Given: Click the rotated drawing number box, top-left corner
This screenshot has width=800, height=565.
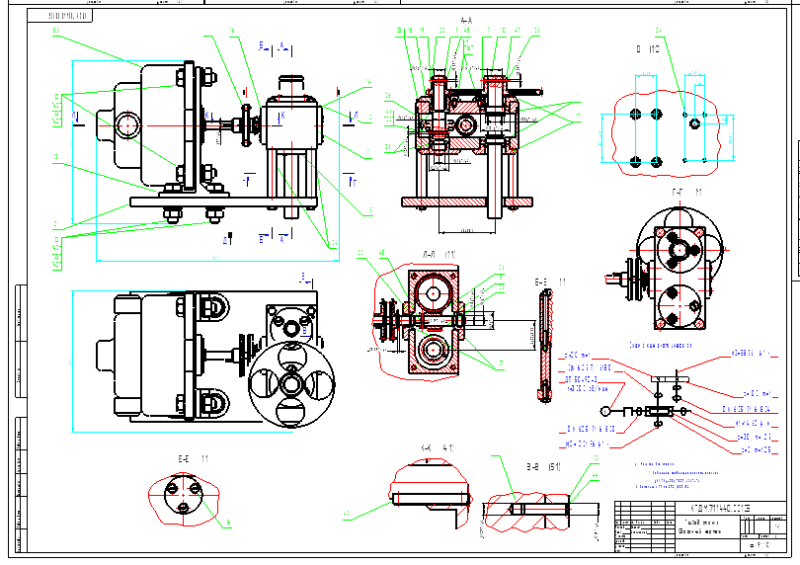Looking at the screenshot, I should (x=60, y=16).
